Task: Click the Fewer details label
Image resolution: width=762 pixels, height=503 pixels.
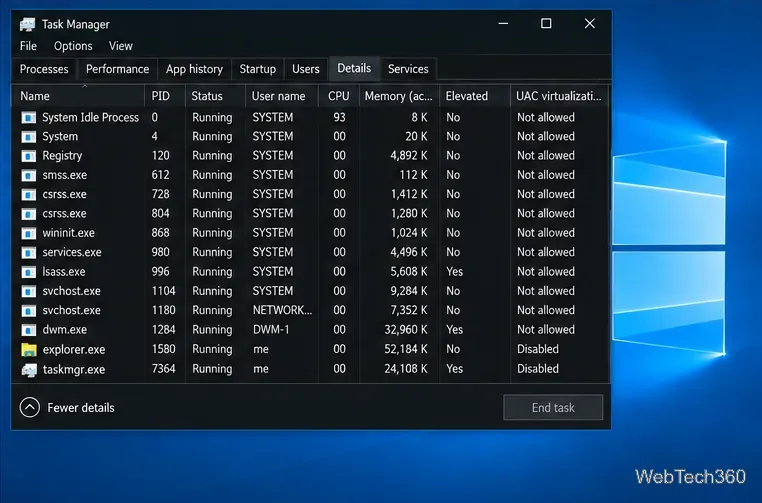Action: tap(81, 408)
